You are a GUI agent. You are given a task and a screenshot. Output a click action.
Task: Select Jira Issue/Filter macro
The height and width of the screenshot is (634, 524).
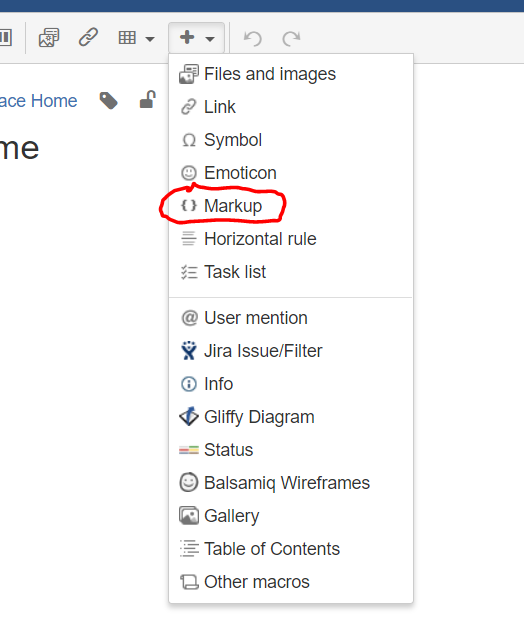(291, 351)
